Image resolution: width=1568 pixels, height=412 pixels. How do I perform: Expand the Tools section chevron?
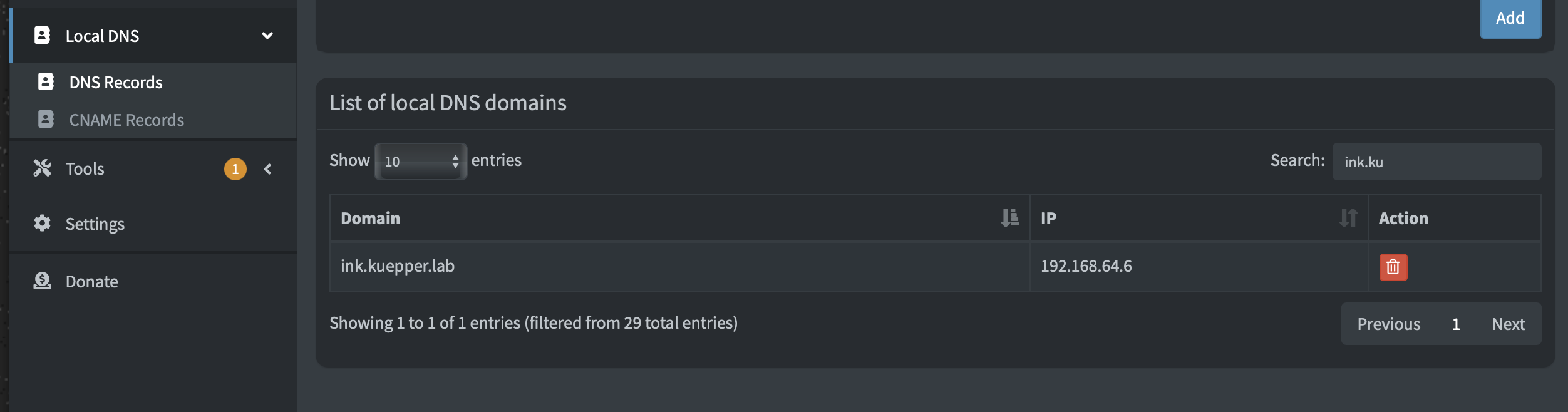tap(268, 168)
